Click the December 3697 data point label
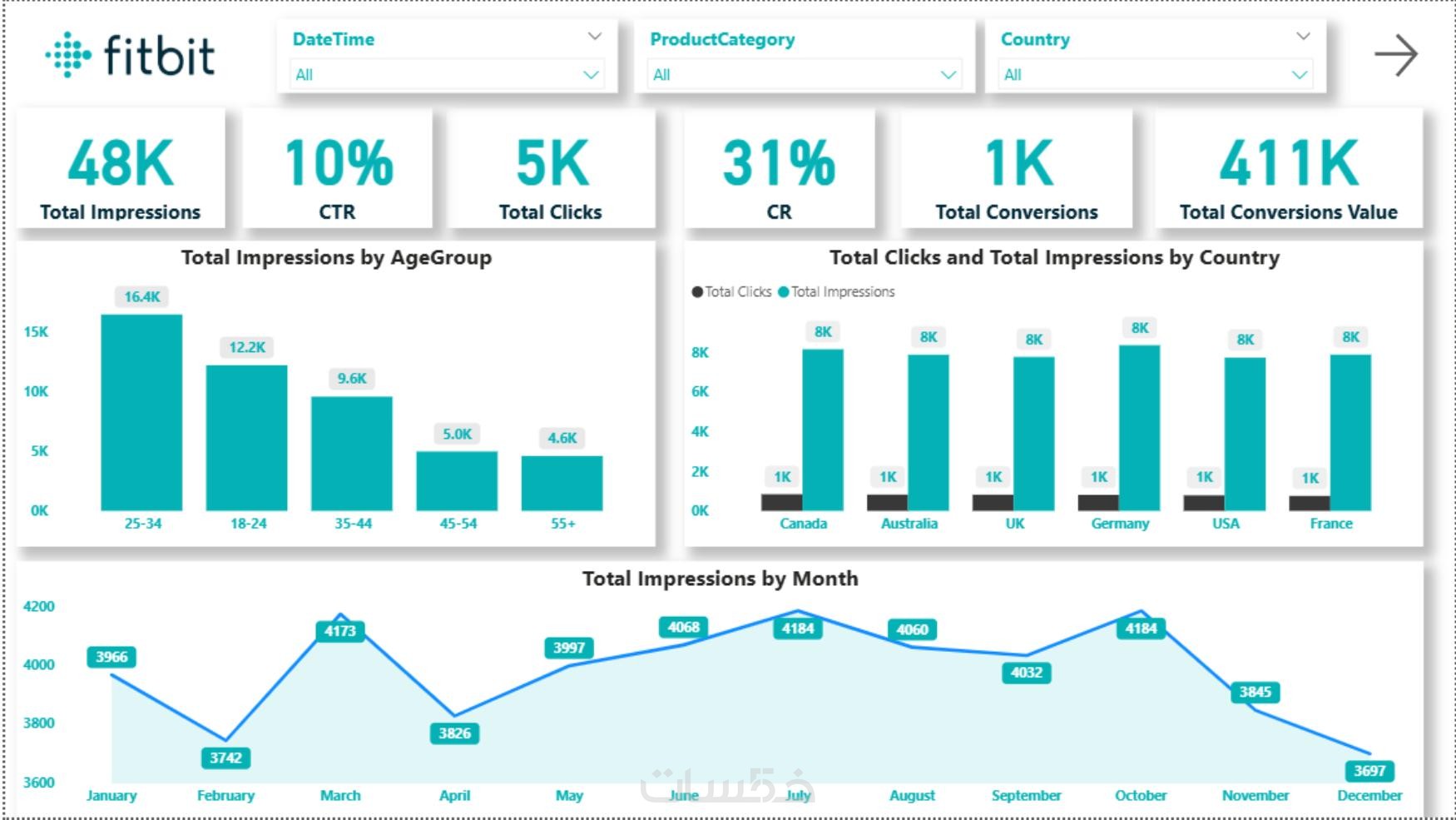1456x820 pixels. point(1369,771)
